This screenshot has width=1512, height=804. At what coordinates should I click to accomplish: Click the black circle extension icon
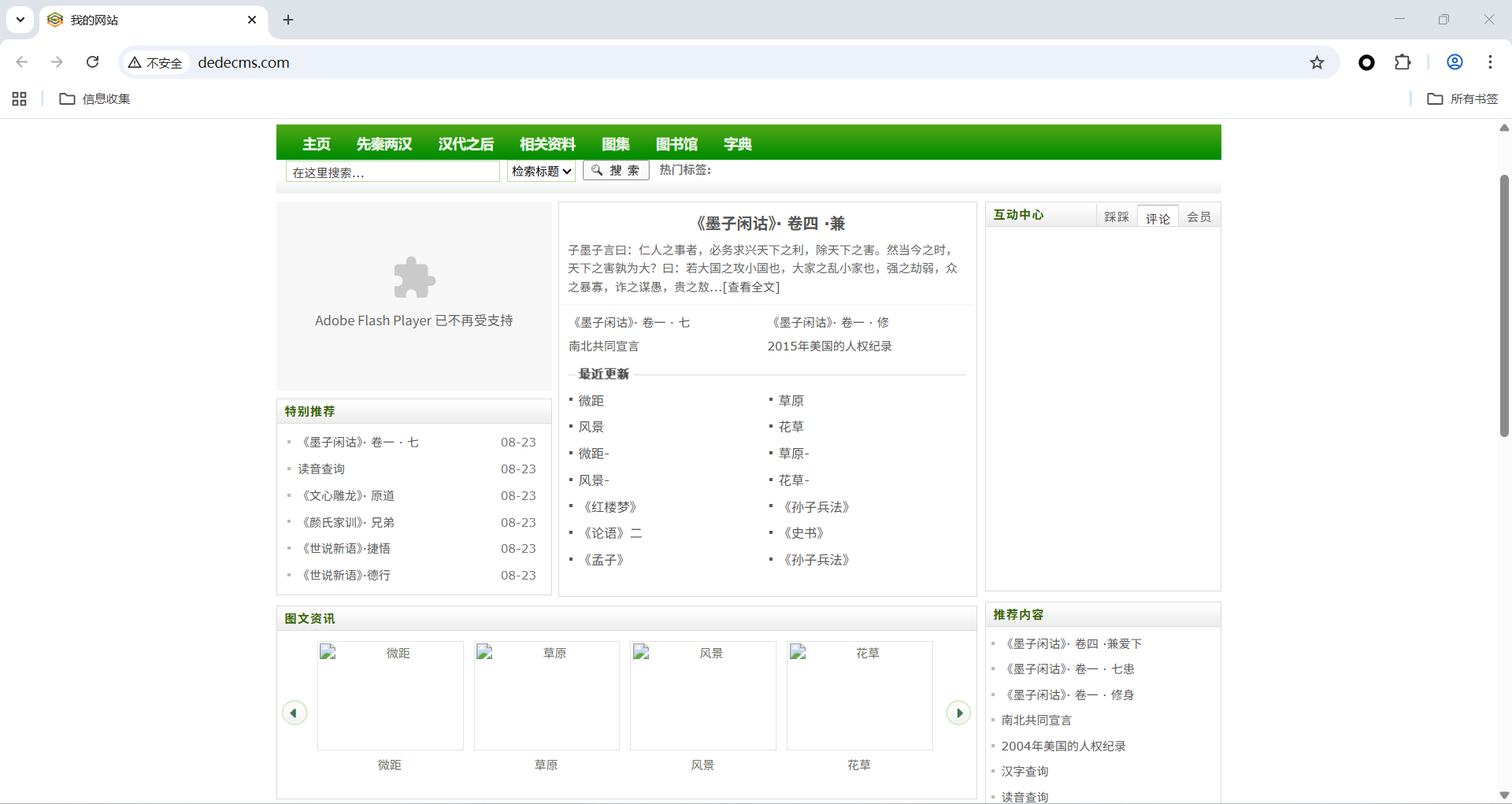pyautogui.click(x=1366, y=62)
